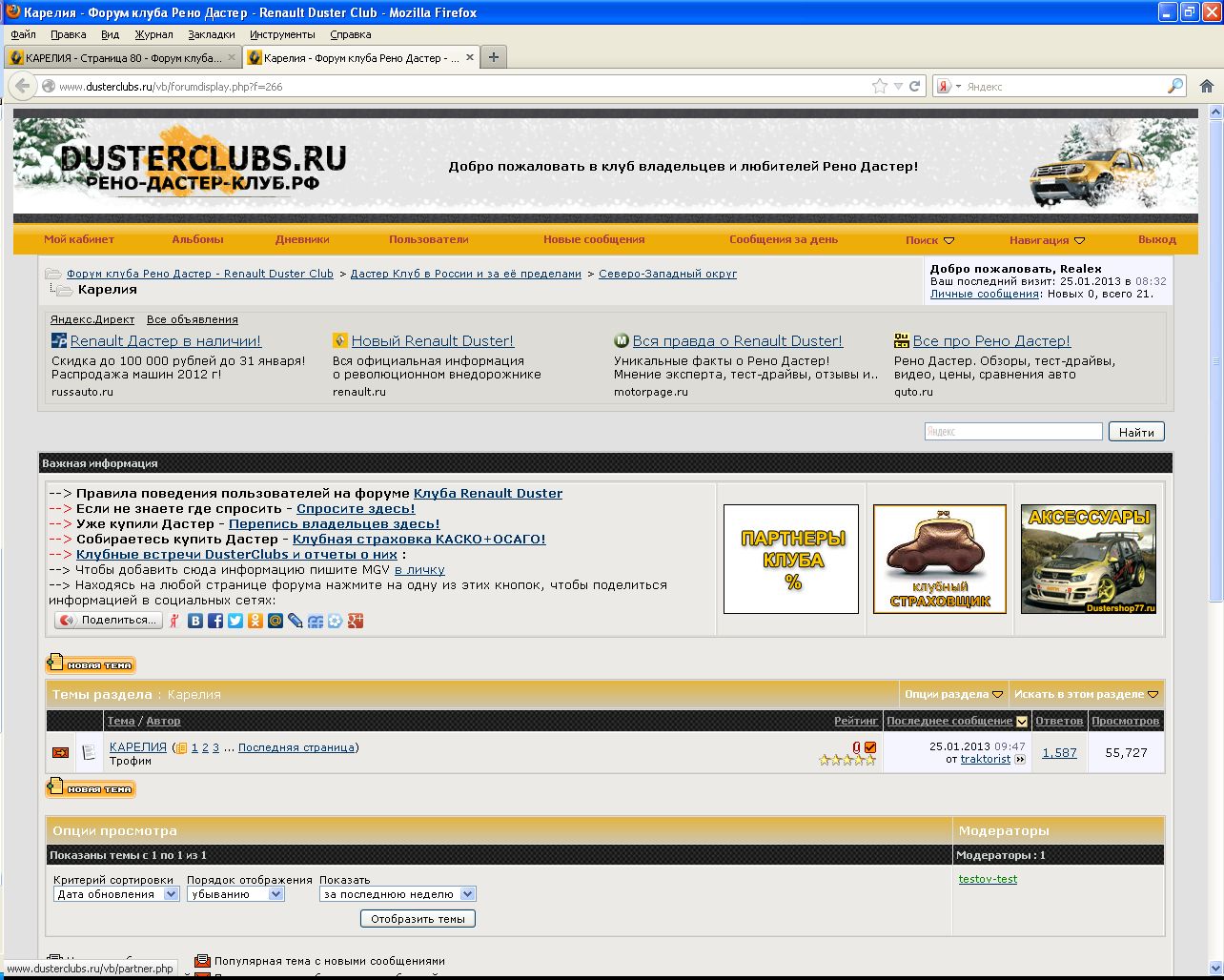Click the LiveJournal pencil share icon
Viewport: 1224px width, 980px height.
point(296,621)
